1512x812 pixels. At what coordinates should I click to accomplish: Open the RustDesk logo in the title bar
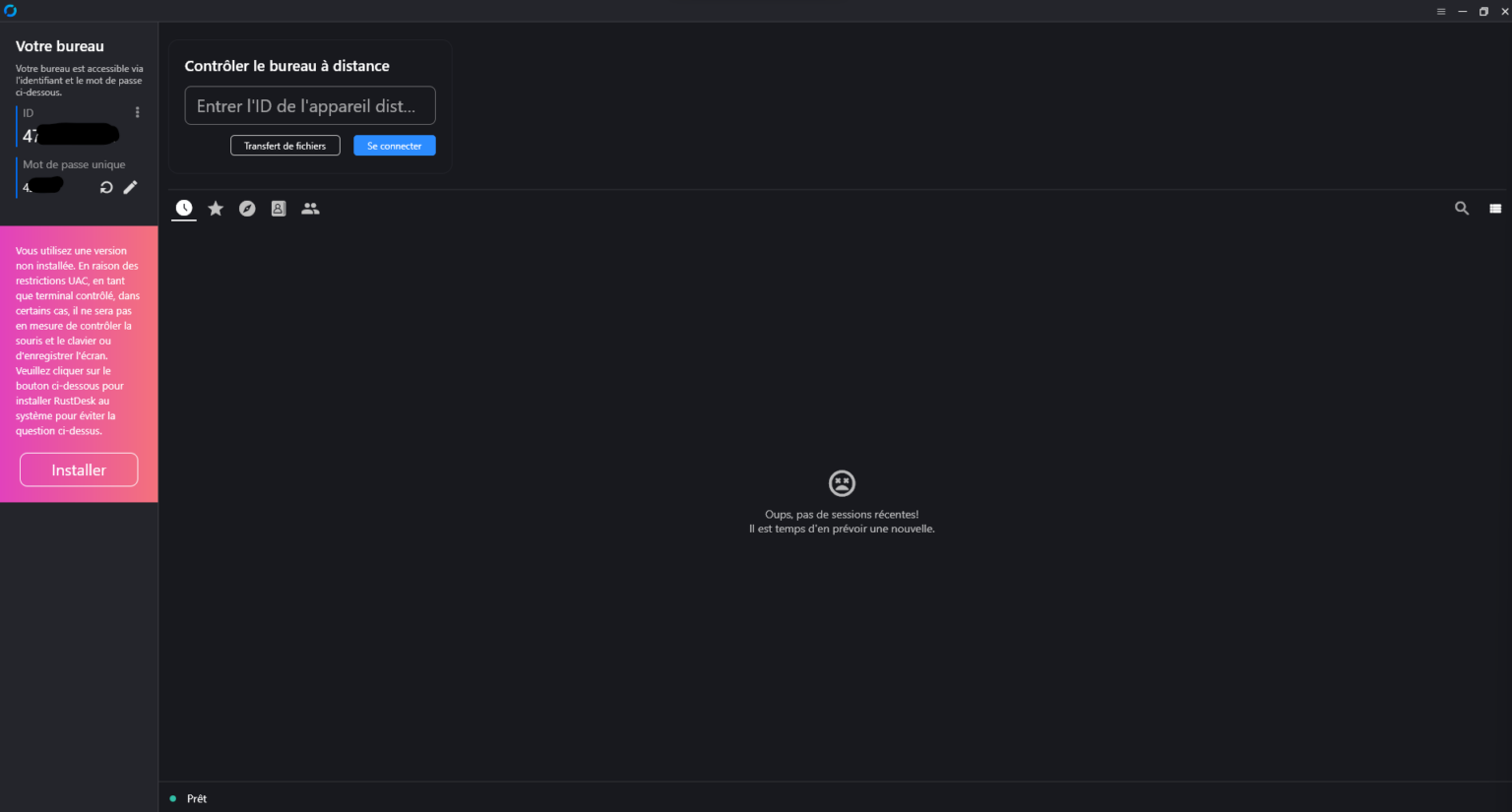13,11
